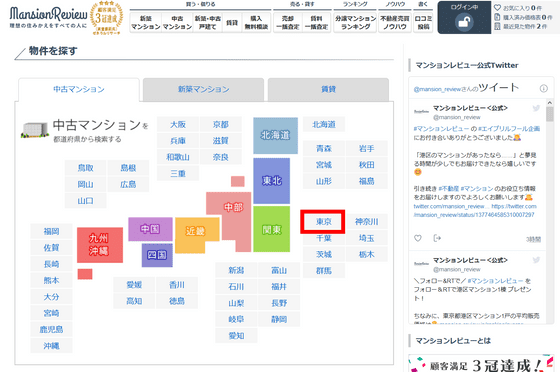Select the 東北 map region
560x372 pixels.
pyautogui.click(x=271, y=181)
